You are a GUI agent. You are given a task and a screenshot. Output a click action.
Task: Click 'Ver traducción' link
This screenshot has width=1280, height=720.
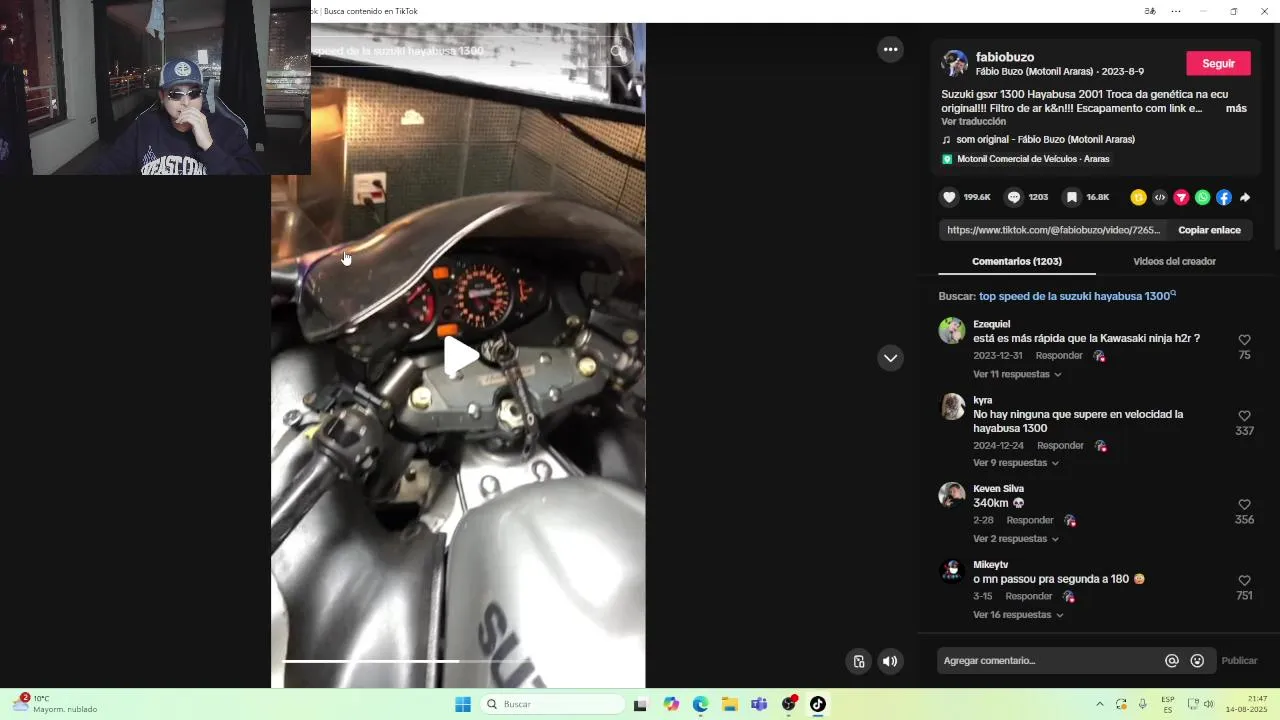pyautogui.click(x=973, y=121)
